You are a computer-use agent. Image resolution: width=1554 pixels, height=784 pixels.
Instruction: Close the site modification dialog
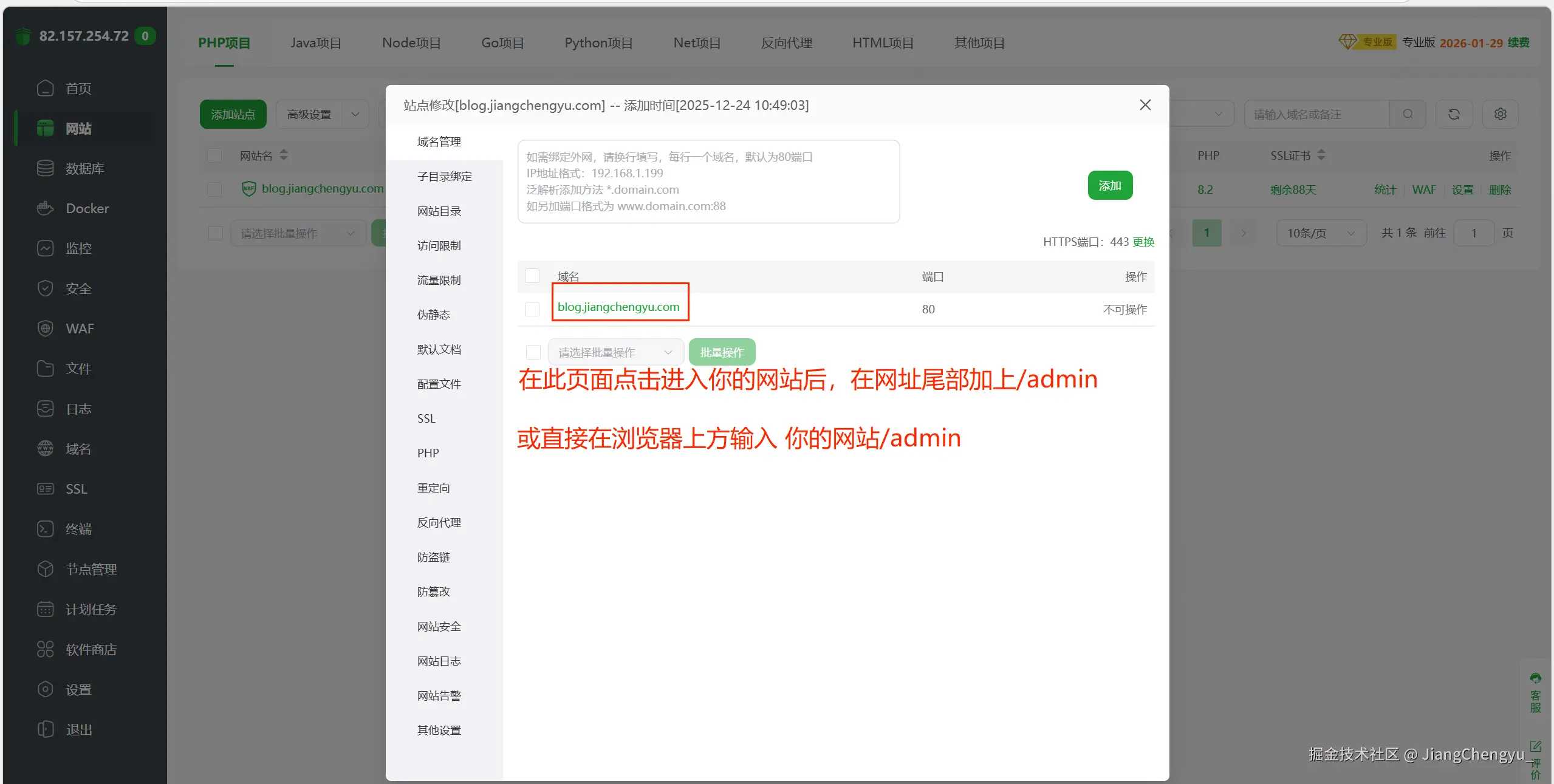(x=1145, y=105)
